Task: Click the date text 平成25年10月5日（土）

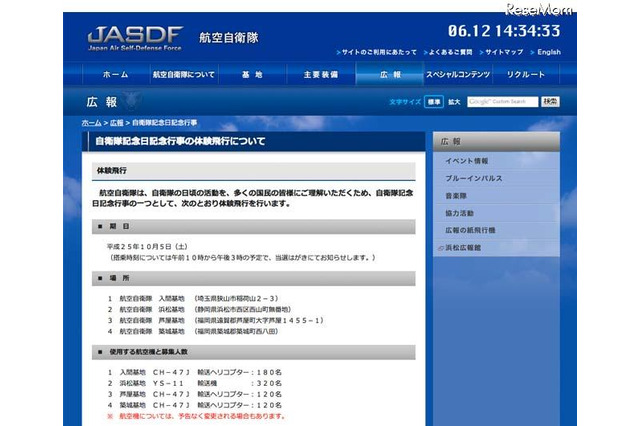Action: tap(147, 246)
